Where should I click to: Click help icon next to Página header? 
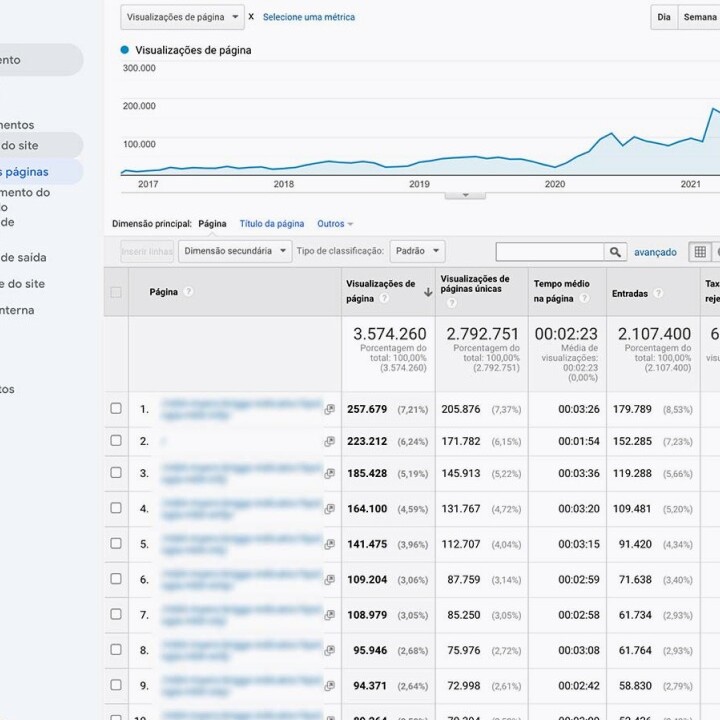pos(188,292)
